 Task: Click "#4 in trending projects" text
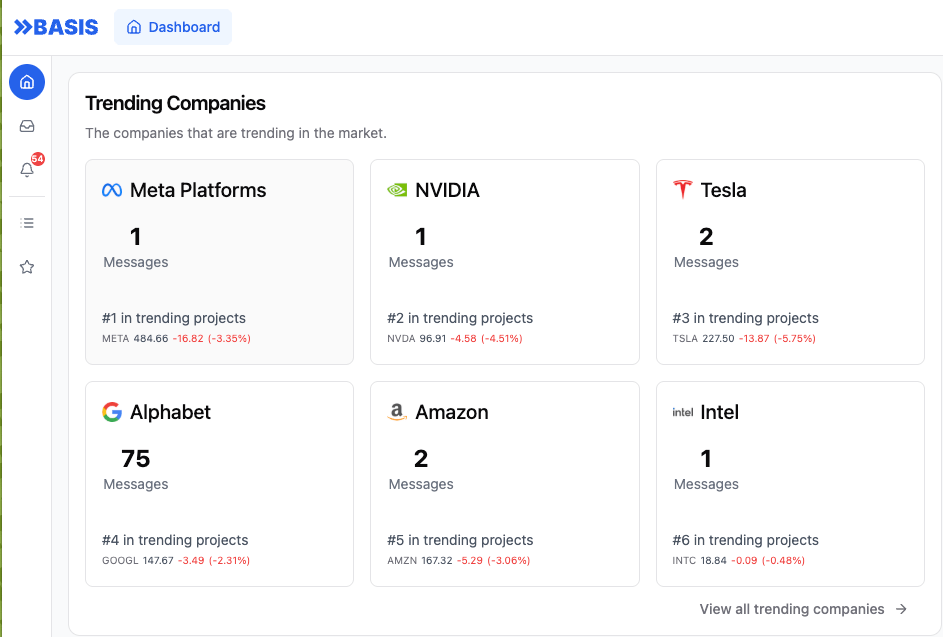point(175,540)
